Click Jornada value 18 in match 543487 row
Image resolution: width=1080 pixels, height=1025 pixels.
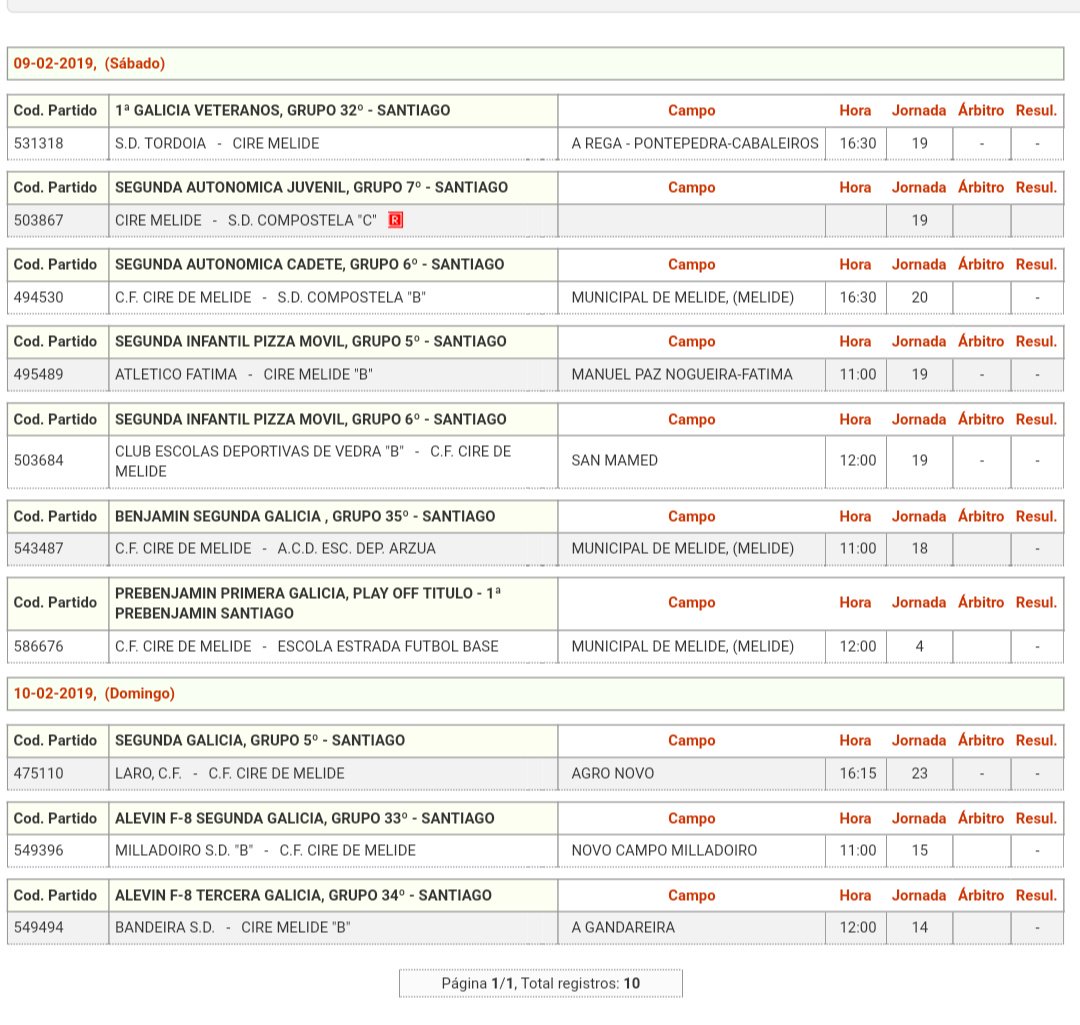[x=920, y=548]
